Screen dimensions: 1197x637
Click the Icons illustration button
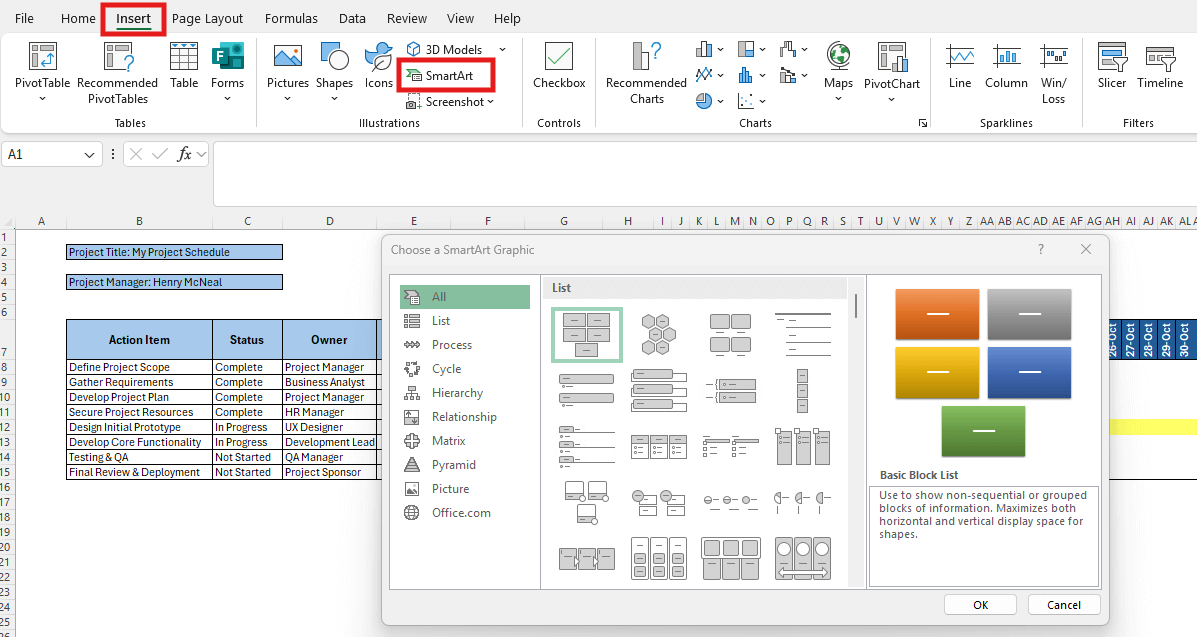[x=378, y=65]
